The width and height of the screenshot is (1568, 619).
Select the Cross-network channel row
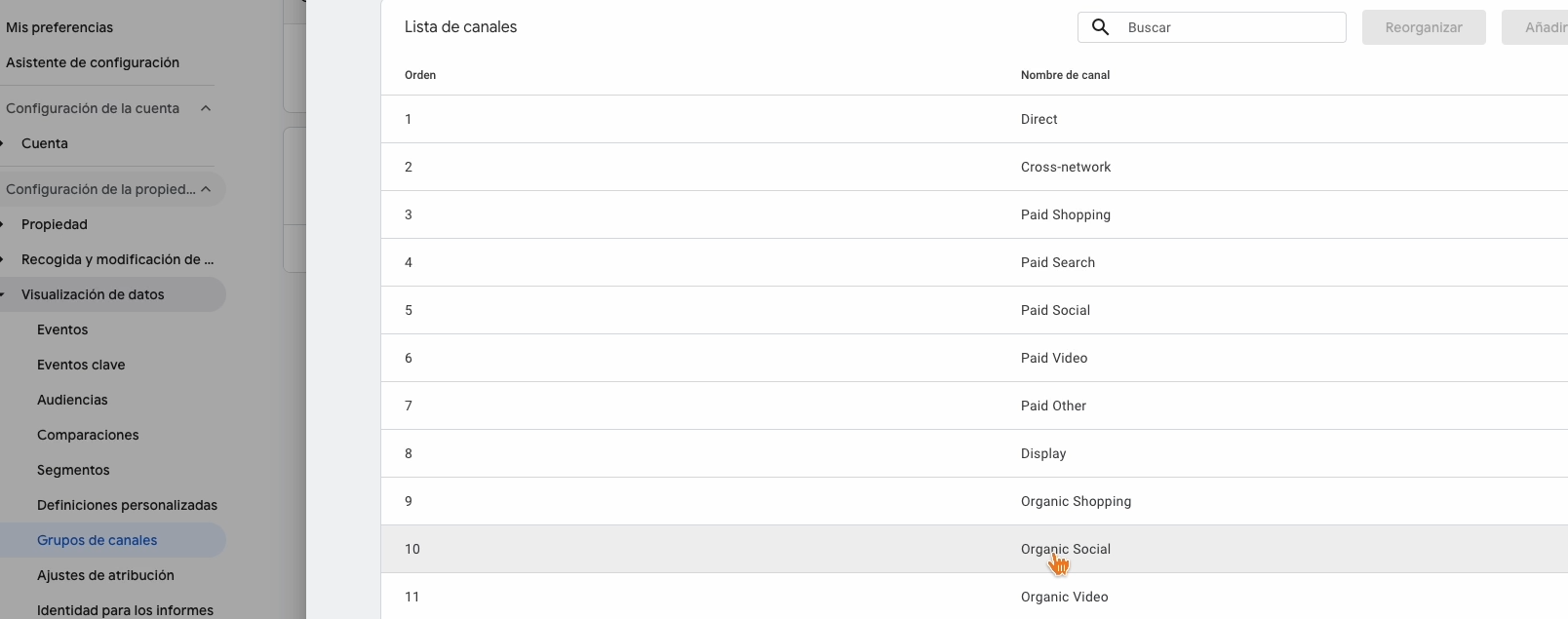(x=1066, y=167)
